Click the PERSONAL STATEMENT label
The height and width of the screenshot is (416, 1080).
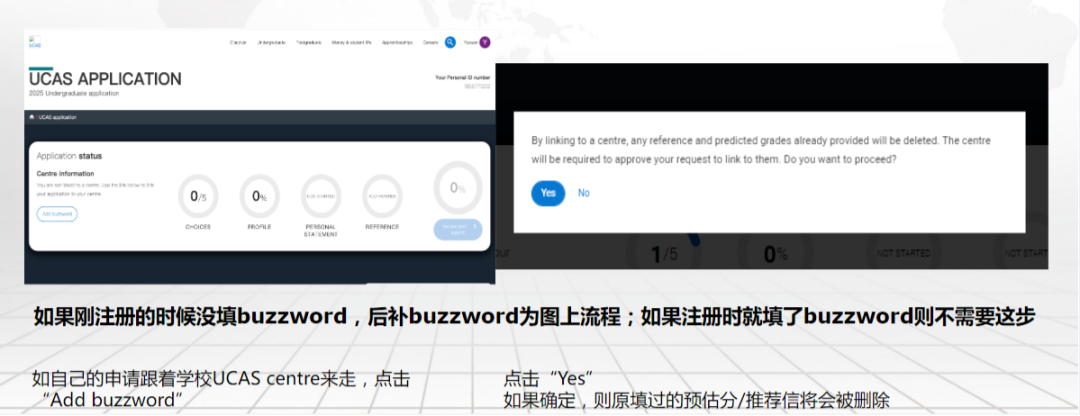pos(321,230)
